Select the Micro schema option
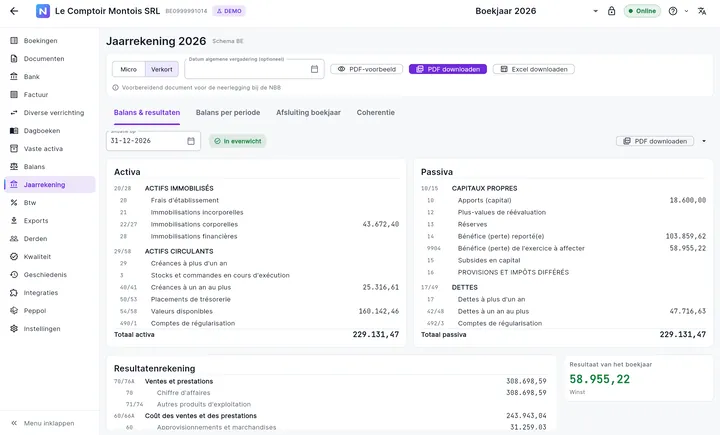The height and width of the screenshot is (435, 720). click(x=129, y=69)
